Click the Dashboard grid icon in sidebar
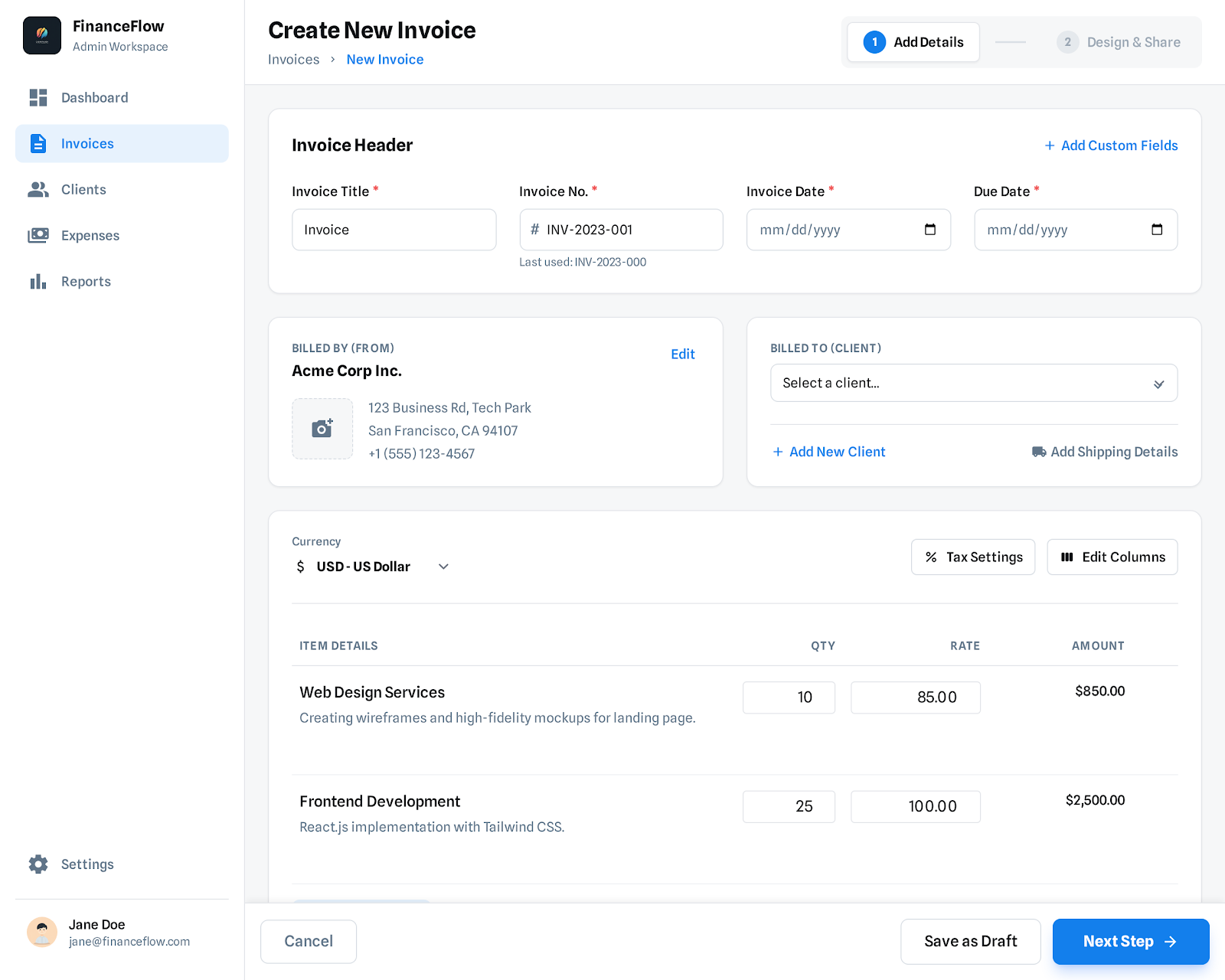 coord(38,98)
